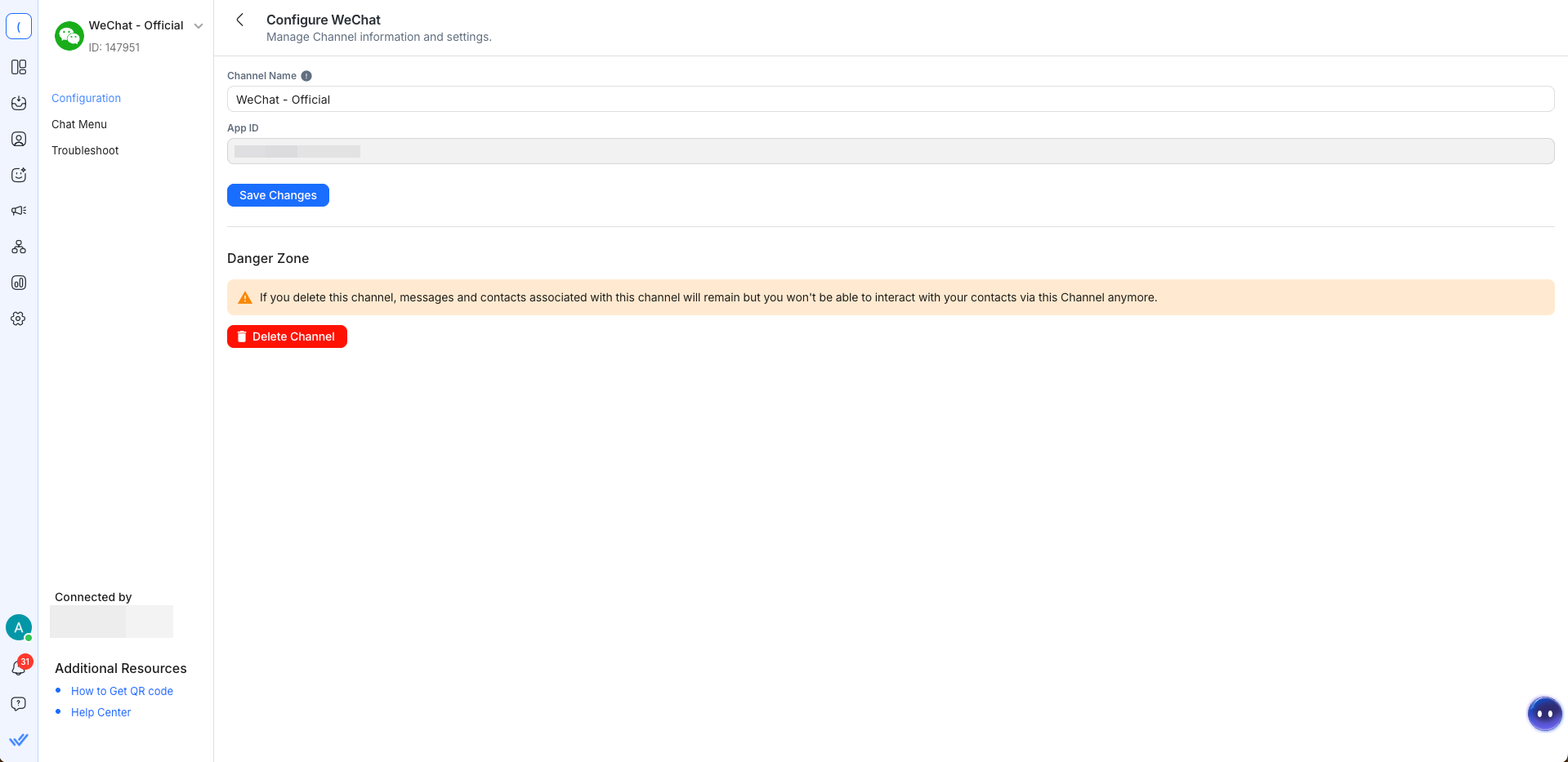Click the user avatar labeled A
Image resolution: width=1568 pixels, height=762 pixels.
19,627
